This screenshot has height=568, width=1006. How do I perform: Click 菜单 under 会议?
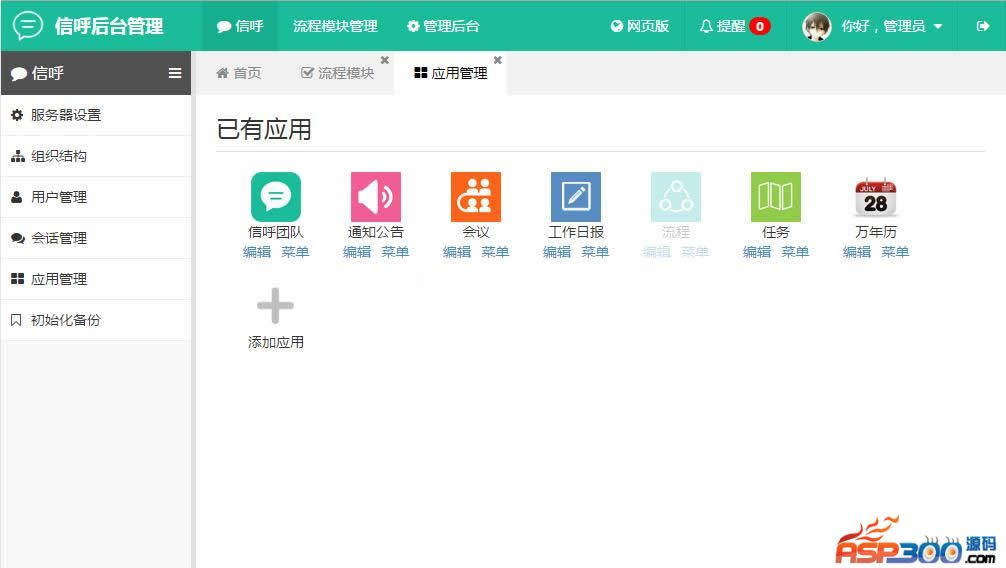(x=495, y=252)
